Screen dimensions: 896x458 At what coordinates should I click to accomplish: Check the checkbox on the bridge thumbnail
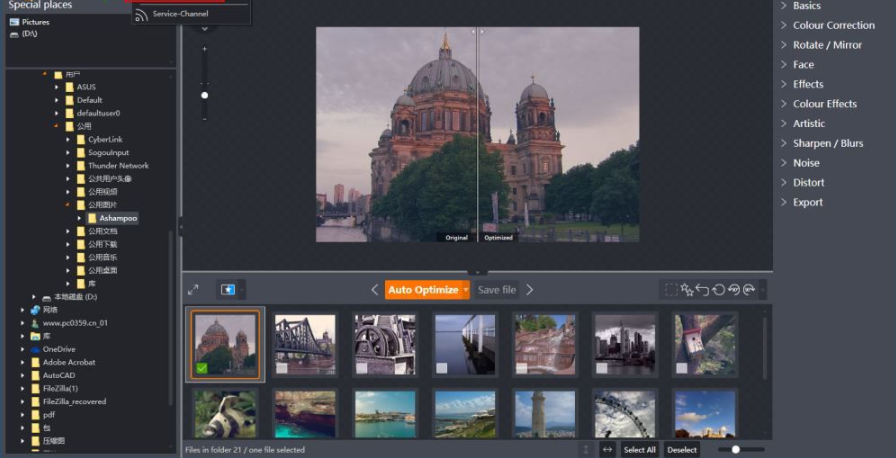[x=282, y=369]
